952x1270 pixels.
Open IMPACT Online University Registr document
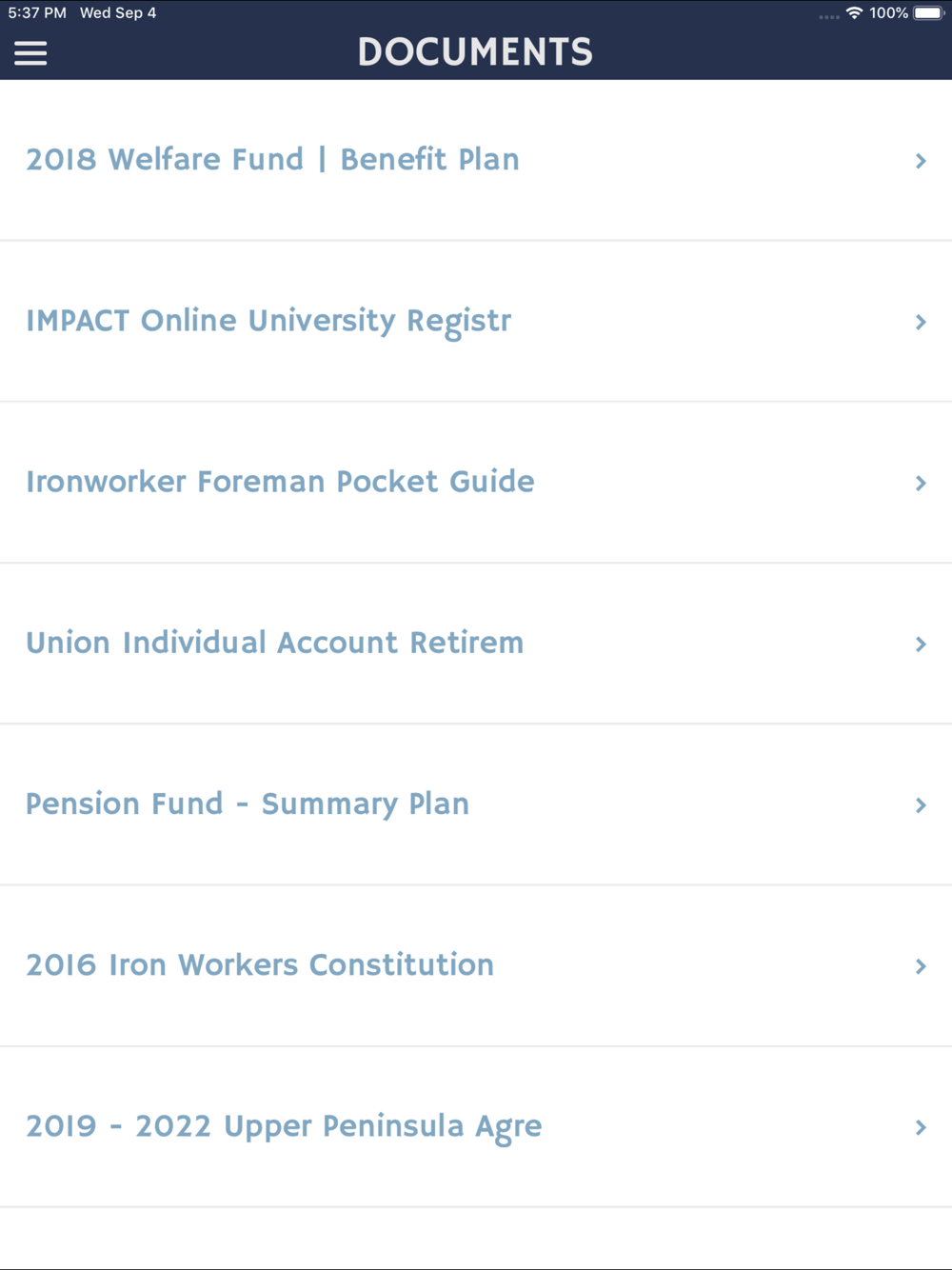pyautogui.click(x=476, y=322)
